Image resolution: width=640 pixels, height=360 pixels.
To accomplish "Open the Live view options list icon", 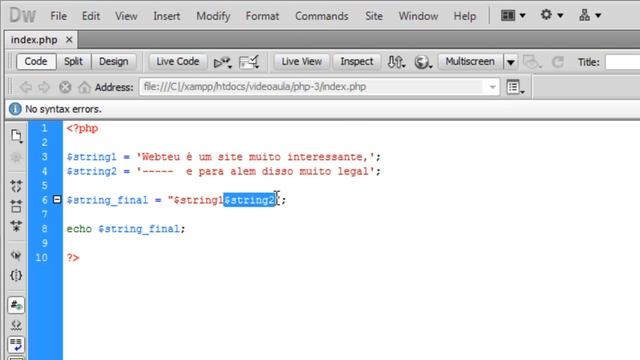I will tap(515, 87).
